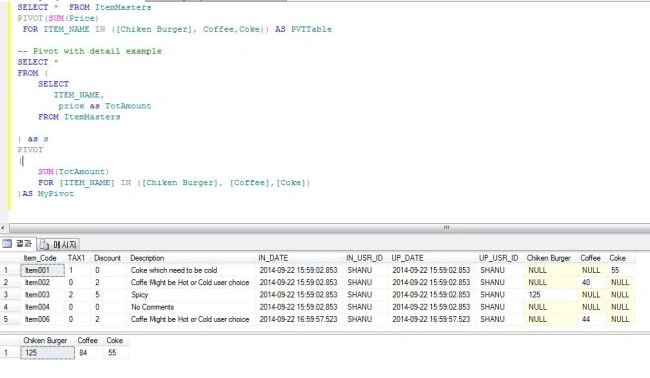Image resolution: width=650 pixels, height=378 pixels.
Task: Click the 125 cell in second result grid
Action: point(48,353)
